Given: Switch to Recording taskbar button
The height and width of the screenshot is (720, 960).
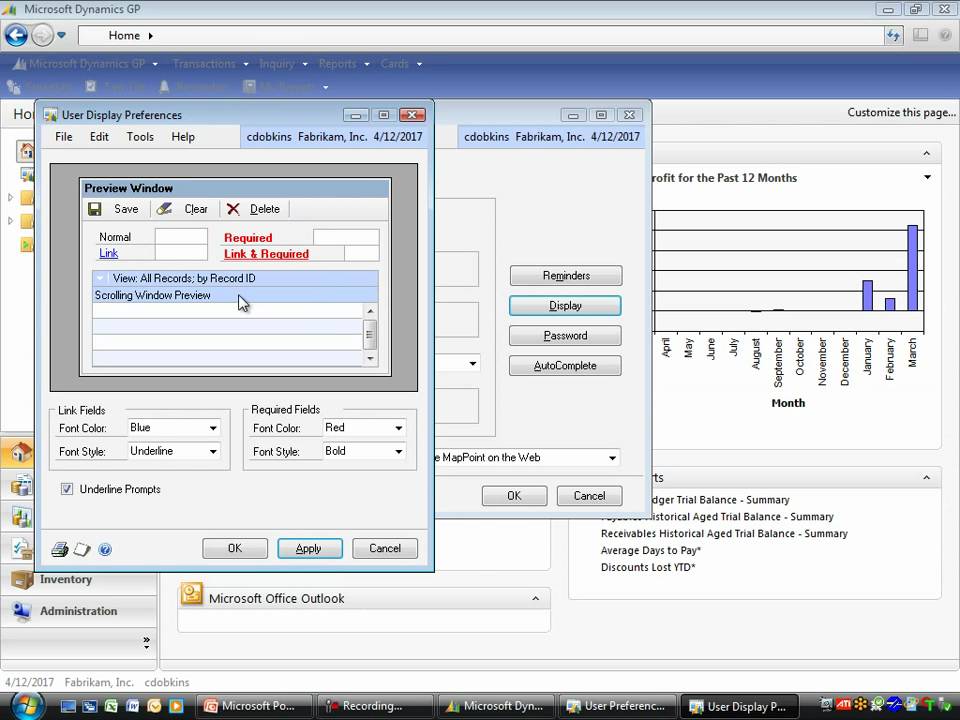Looking at the screenshot, I should (x=374, y=706).
